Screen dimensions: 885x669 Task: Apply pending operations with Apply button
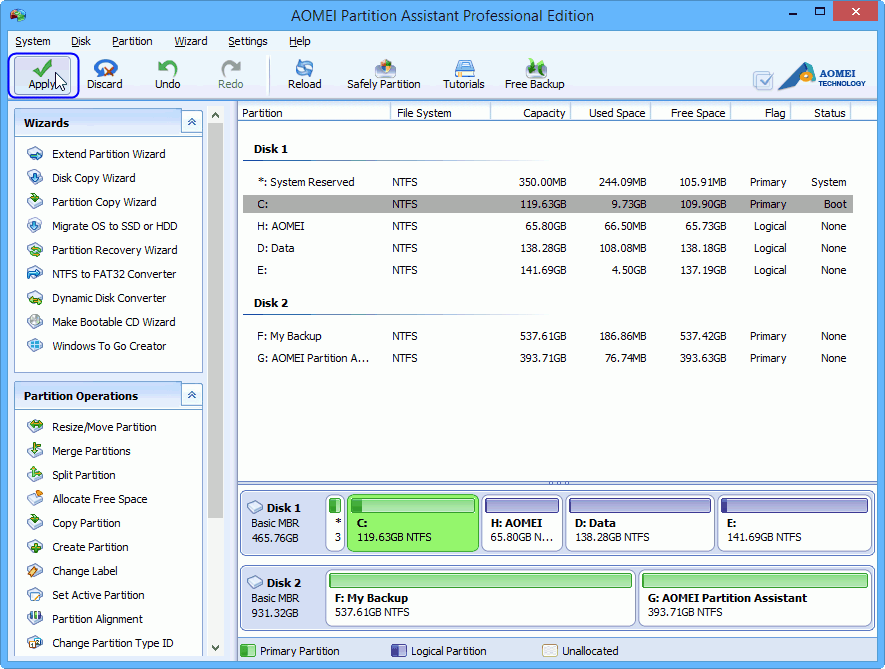[43, 75]
